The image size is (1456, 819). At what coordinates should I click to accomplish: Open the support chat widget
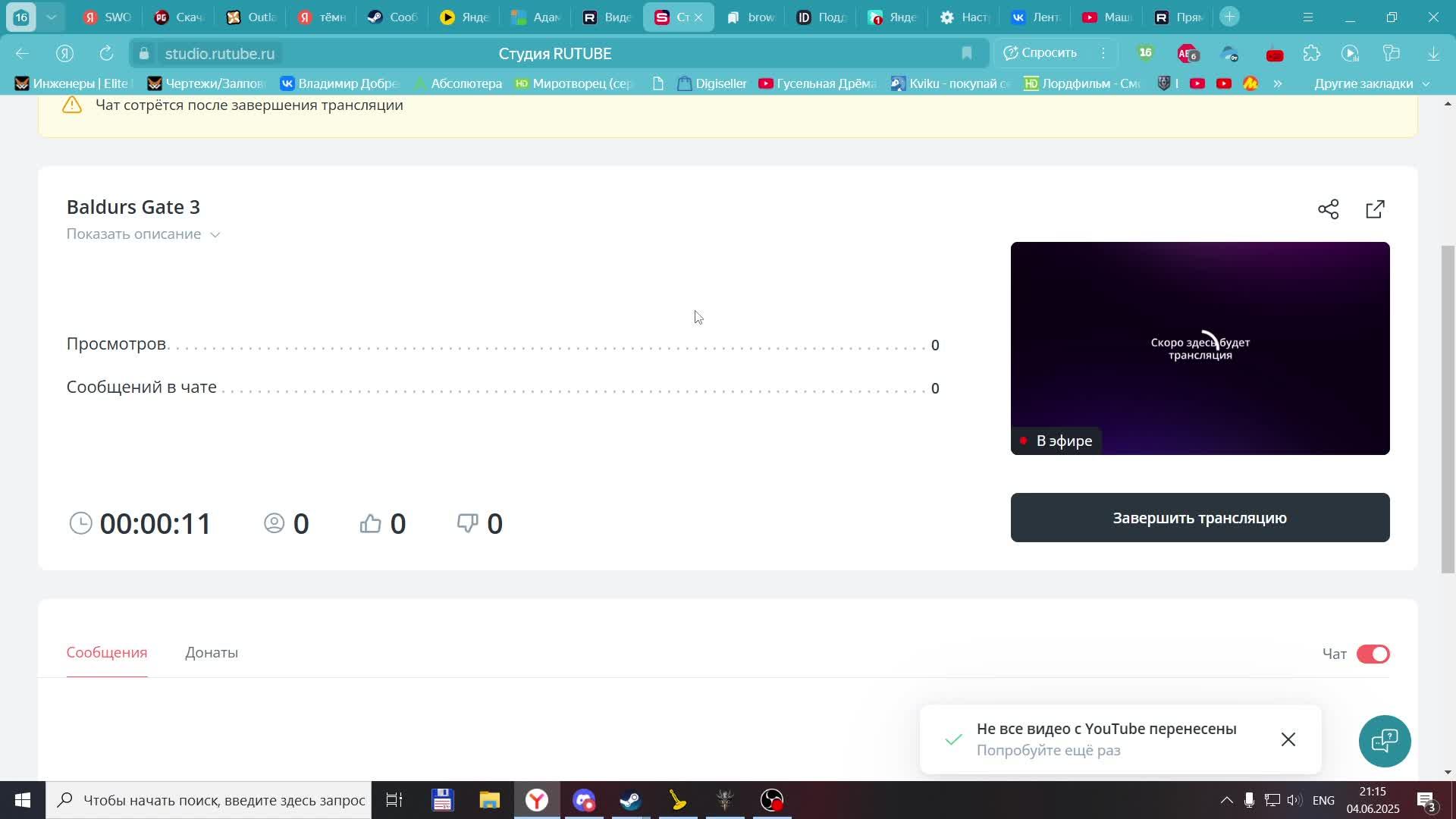(1384, 740)
